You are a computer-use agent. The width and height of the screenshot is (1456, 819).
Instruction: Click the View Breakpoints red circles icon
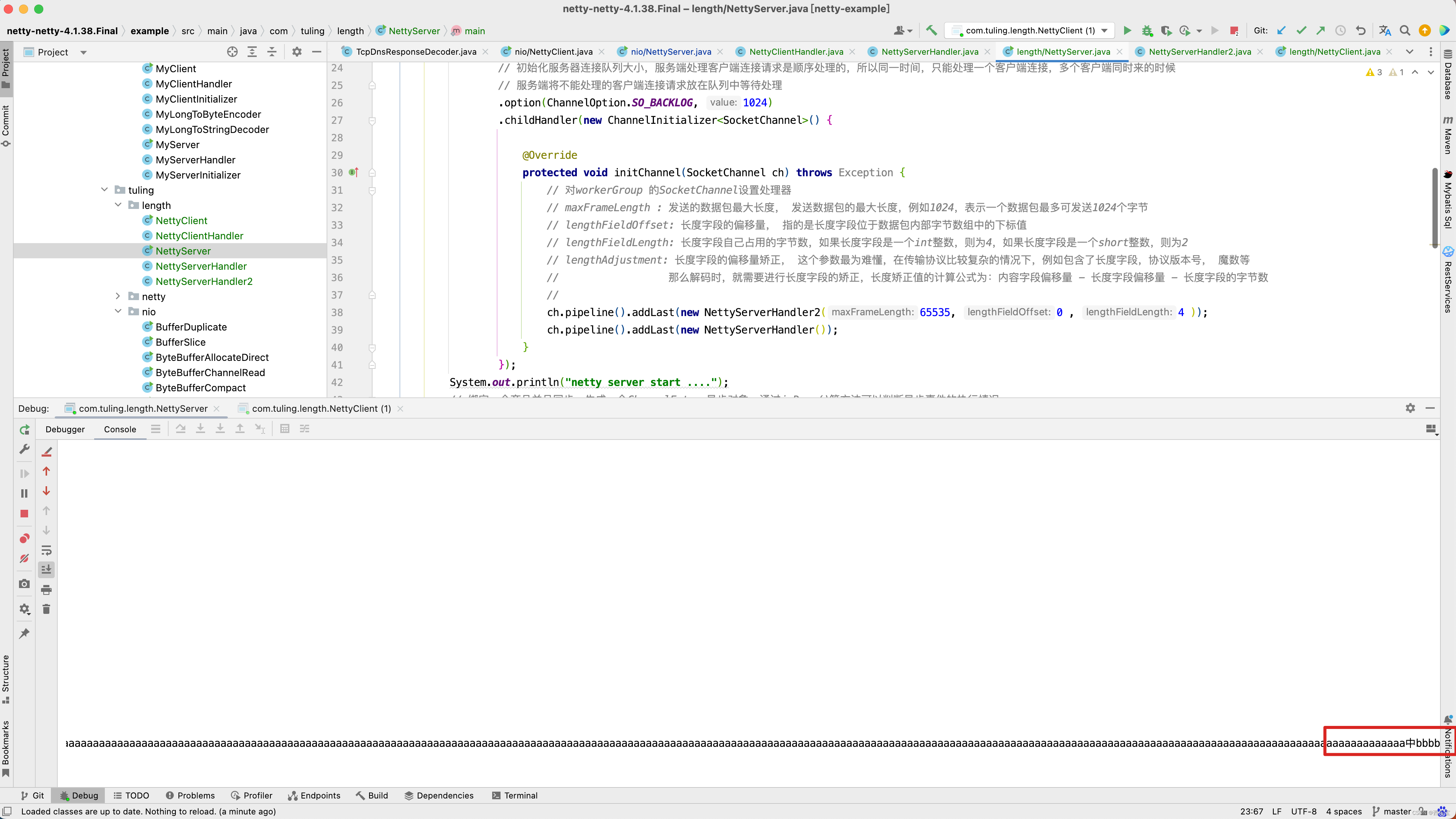(24, 538)
